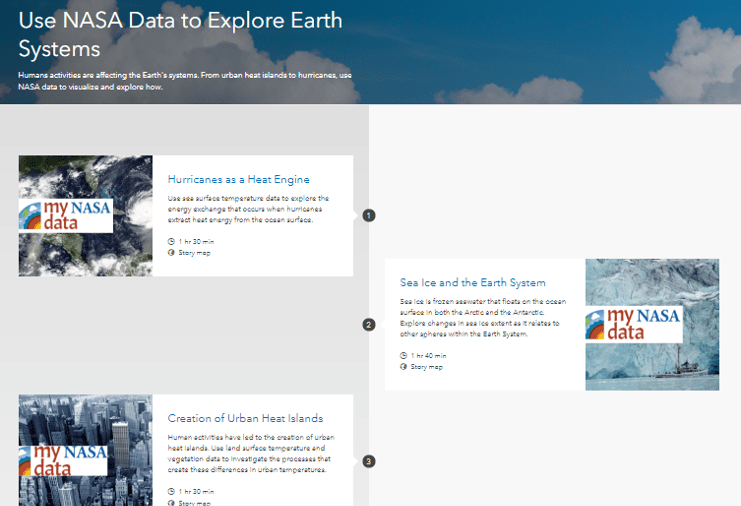
Task: Click the clock icon in Hurricanes card
Action: [x=171, y=241]
